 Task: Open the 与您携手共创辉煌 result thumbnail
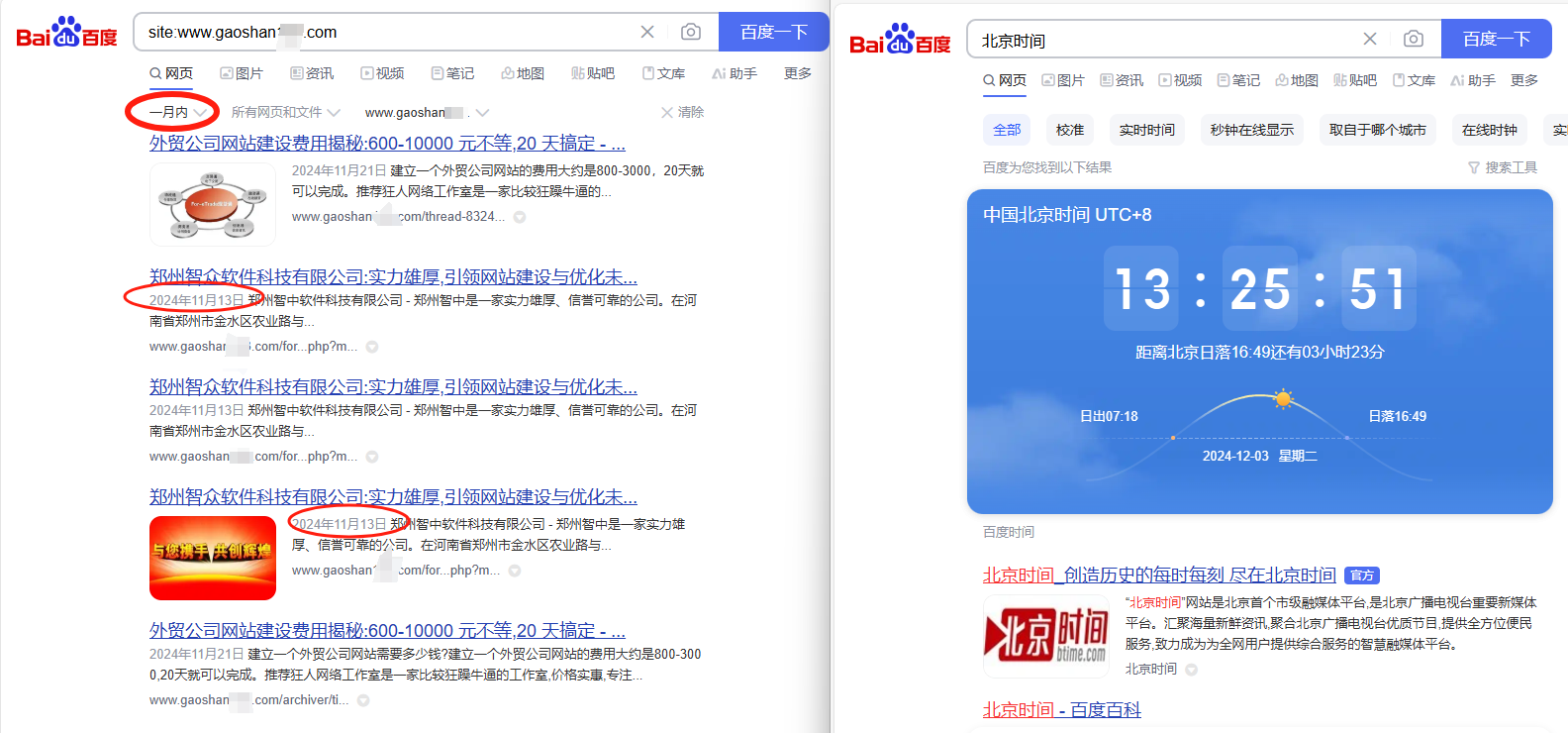click(213, 558)
